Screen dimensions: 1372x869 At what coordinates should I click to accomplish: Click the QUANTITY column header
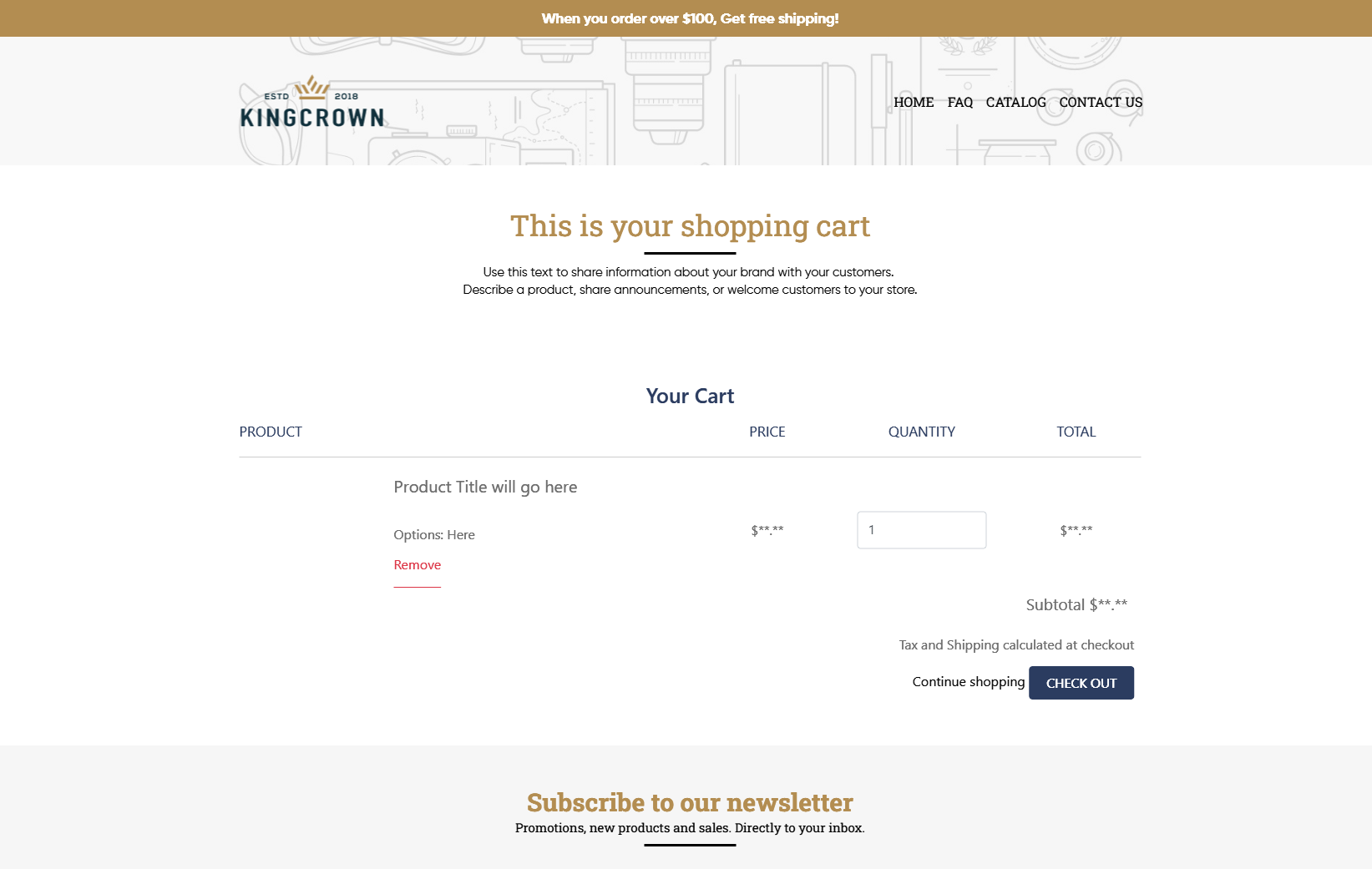point(921,432)
